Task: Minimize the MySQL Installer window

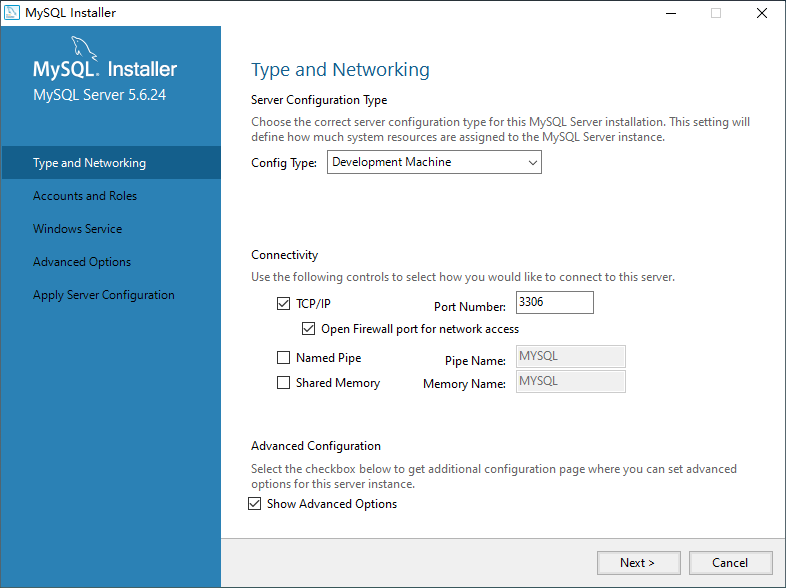Action: [x=671, y=13]
